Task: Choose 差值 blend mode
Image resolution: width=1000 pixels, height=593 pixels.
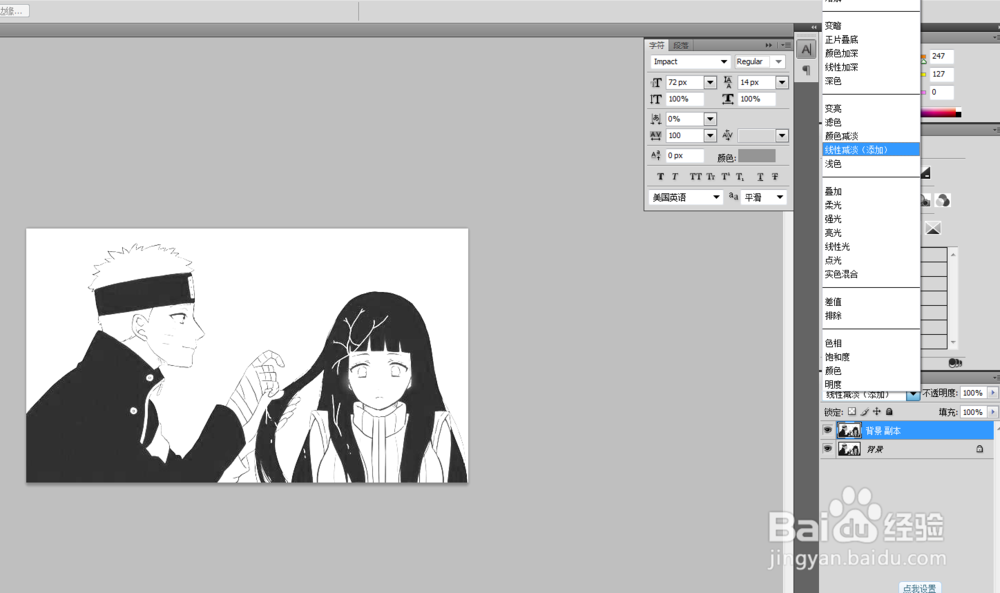Action: click(x=833, y=302)
